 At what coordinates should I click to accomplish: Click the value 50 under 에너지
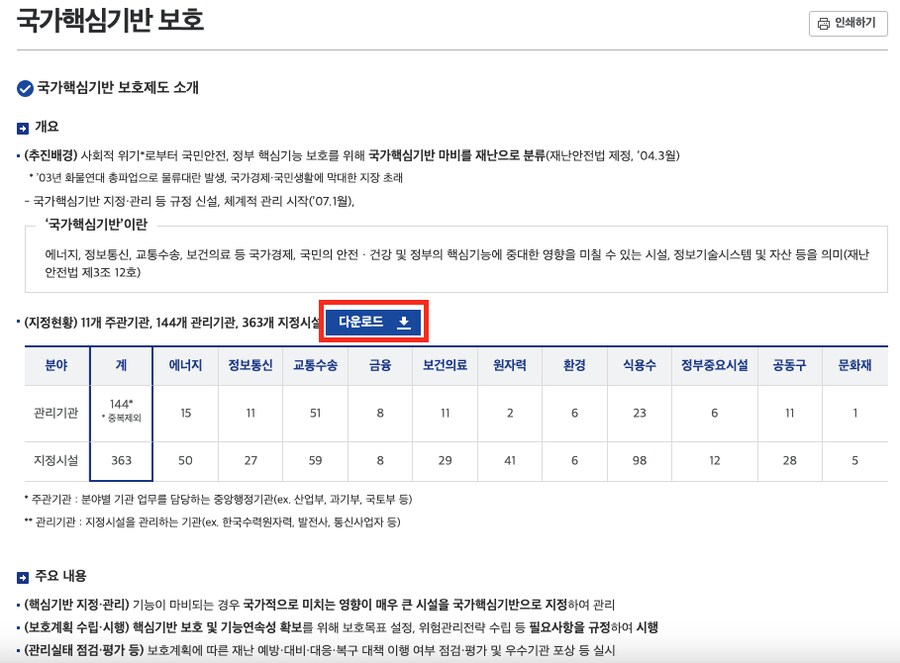[185, 461]
